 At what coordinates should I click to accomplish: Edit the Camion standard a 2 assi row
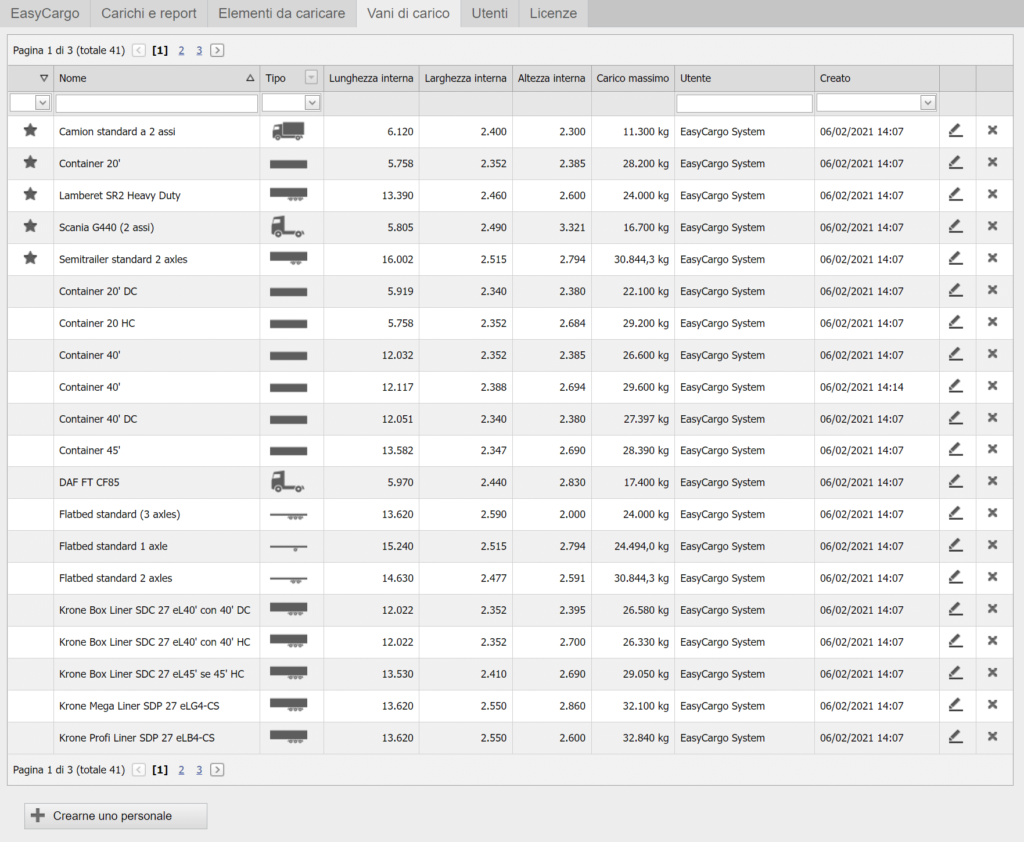pyautogui.click(x=955, y=131)
